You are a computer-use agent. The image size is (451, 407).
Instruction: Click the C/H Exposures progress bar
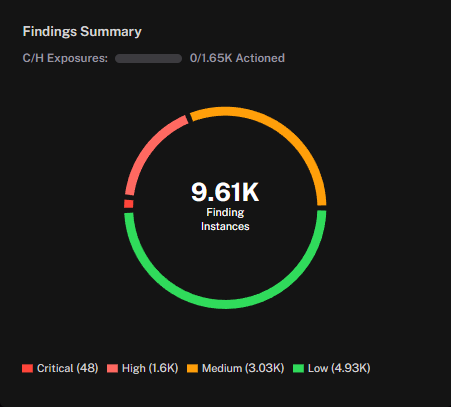(148, 59)
